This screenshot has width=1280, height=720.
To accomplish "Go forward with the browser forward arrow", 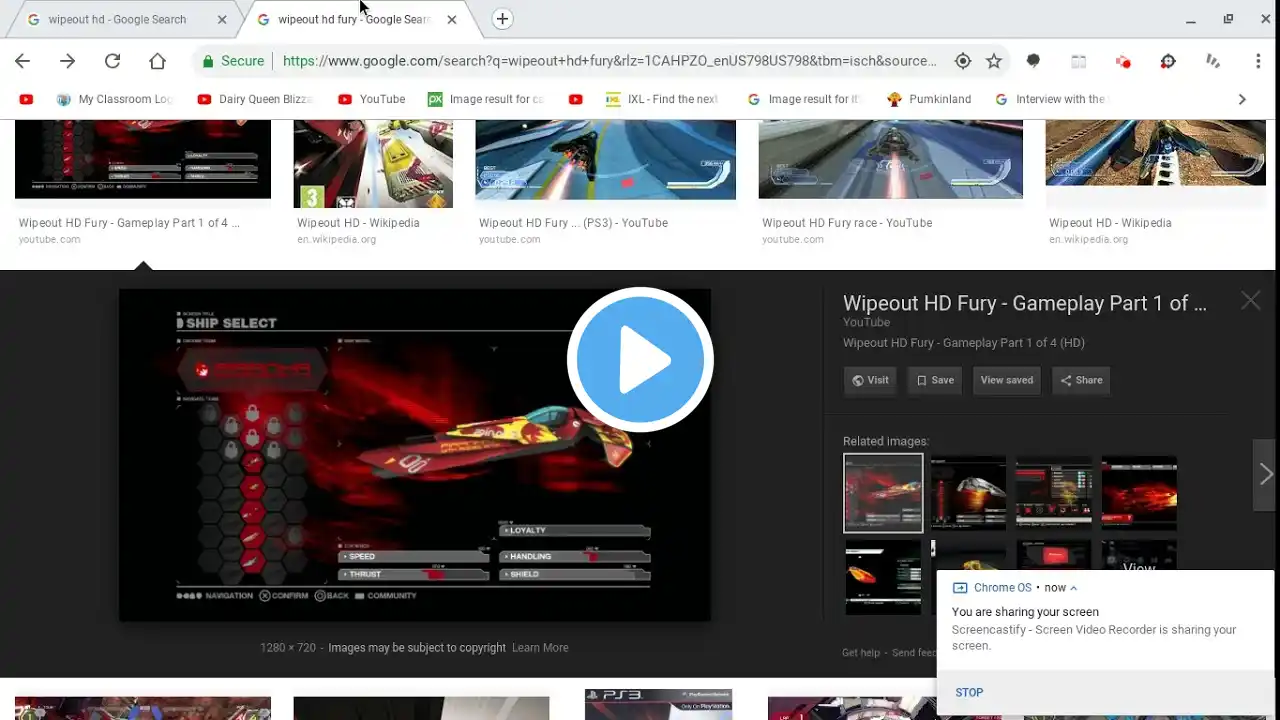I will 67,61.
